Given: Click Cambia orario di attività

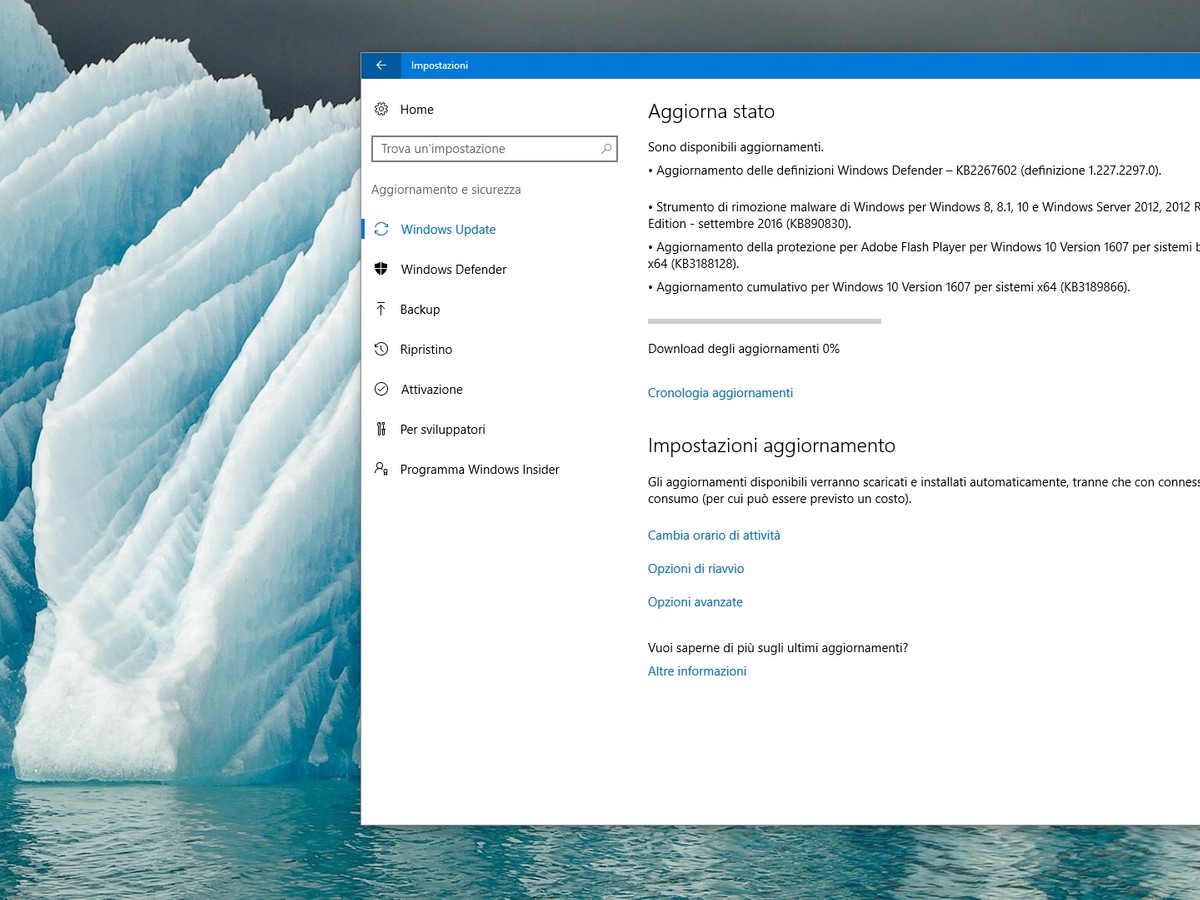Looking at the screenshot, I should pyautogui.click(x=714, y=535).
